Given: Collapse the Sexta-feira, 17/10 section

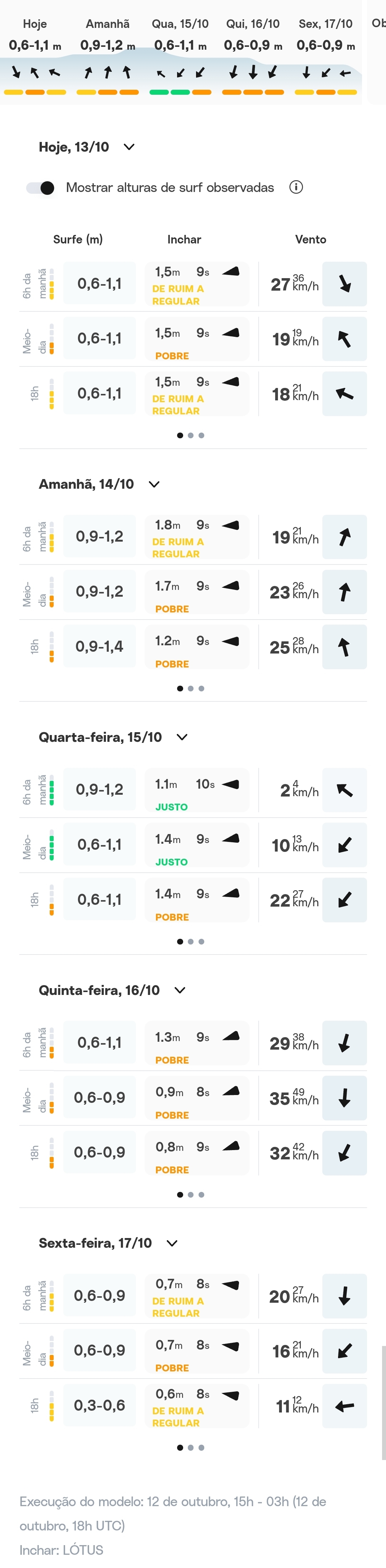Looking at the screenshot, I should pos(172,1243).
